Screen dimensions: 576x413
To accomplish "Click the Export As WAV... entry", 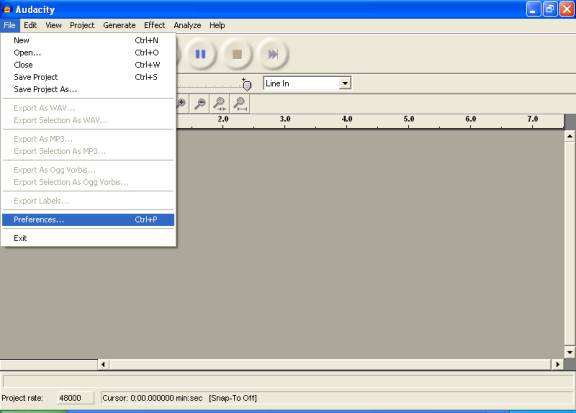I will (x=88, y=108).
